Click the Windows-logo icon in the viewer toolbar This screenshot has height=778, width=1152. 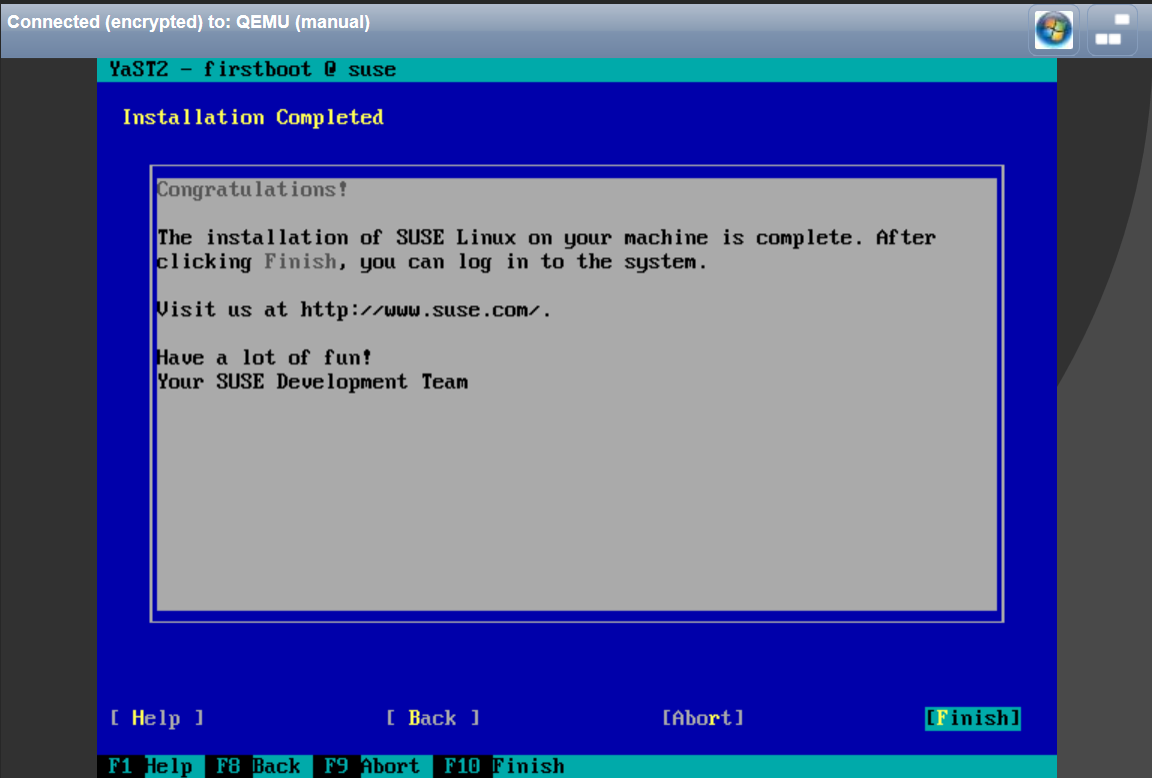click(1054, 29)
